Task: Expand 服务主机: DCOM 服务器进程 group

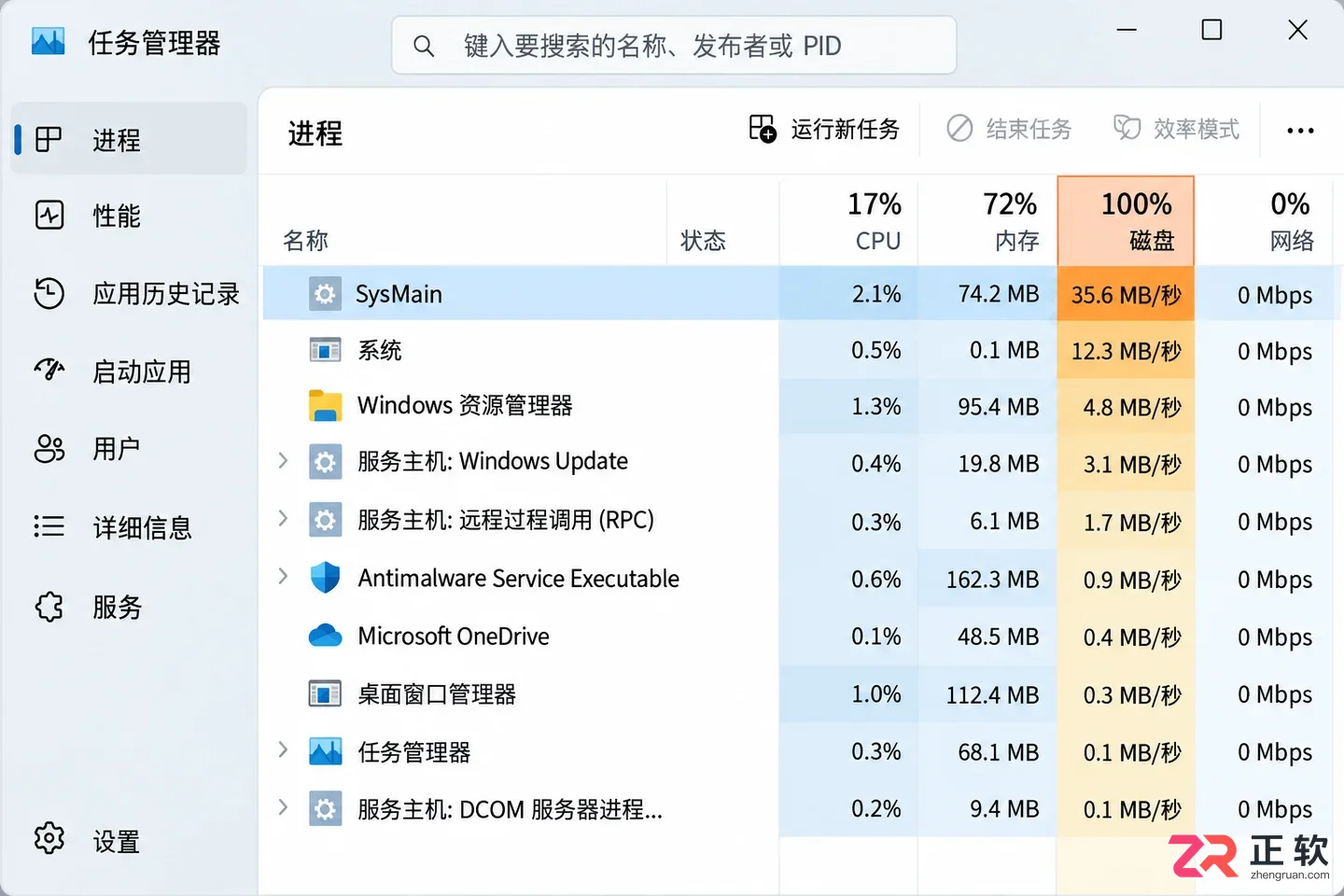Action: click(x=283, y=807)
